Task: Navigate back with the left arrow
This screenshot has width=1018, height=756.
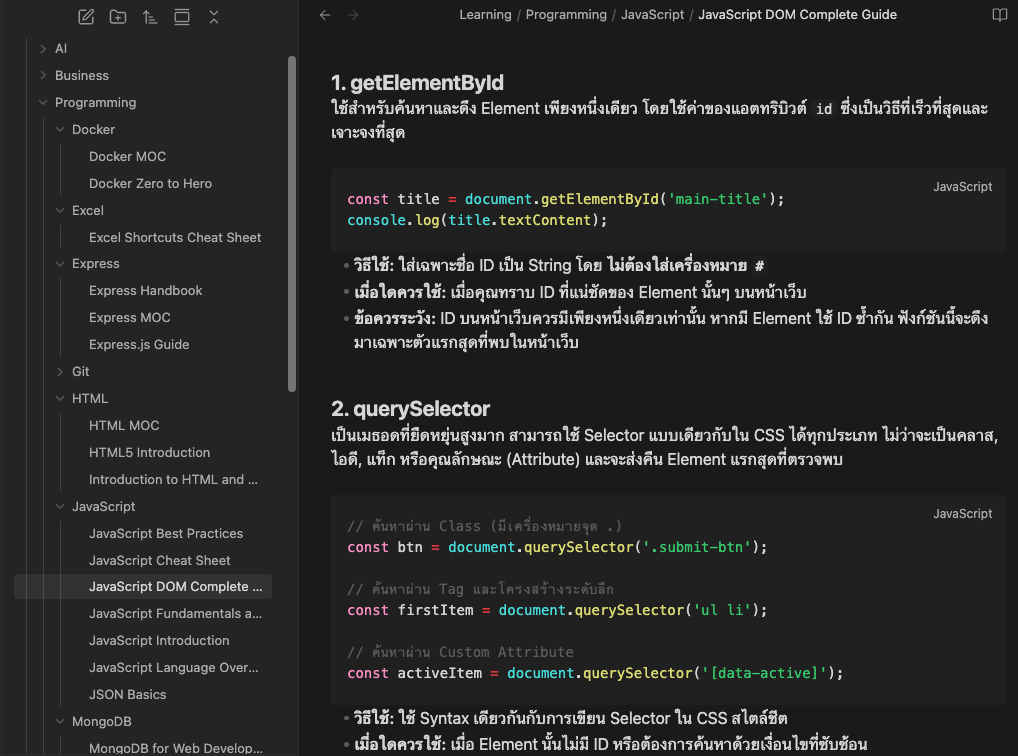Action: click(325, 15)
